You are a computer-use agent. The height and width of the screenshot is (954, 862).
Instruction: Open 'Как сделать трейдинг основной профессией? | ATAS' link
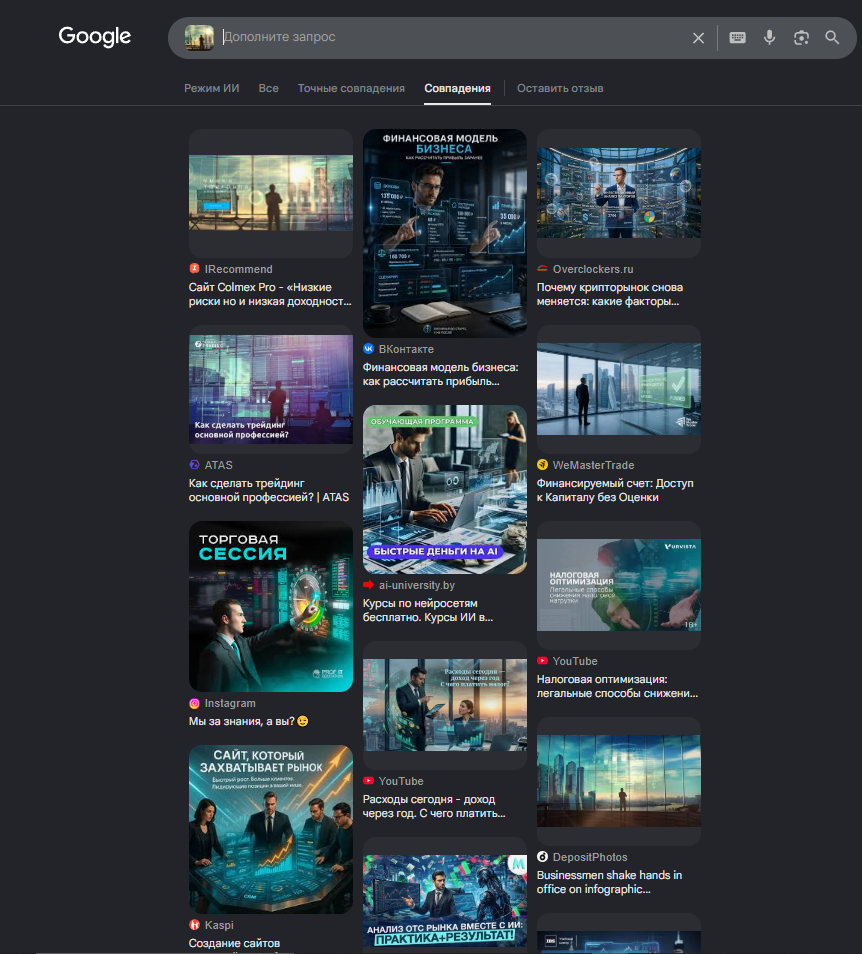(x=269, y=490)
